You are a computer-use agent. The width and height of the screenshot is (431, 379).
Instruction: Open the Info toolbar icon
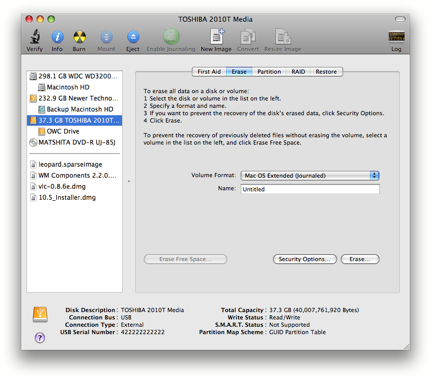[57, 37]
